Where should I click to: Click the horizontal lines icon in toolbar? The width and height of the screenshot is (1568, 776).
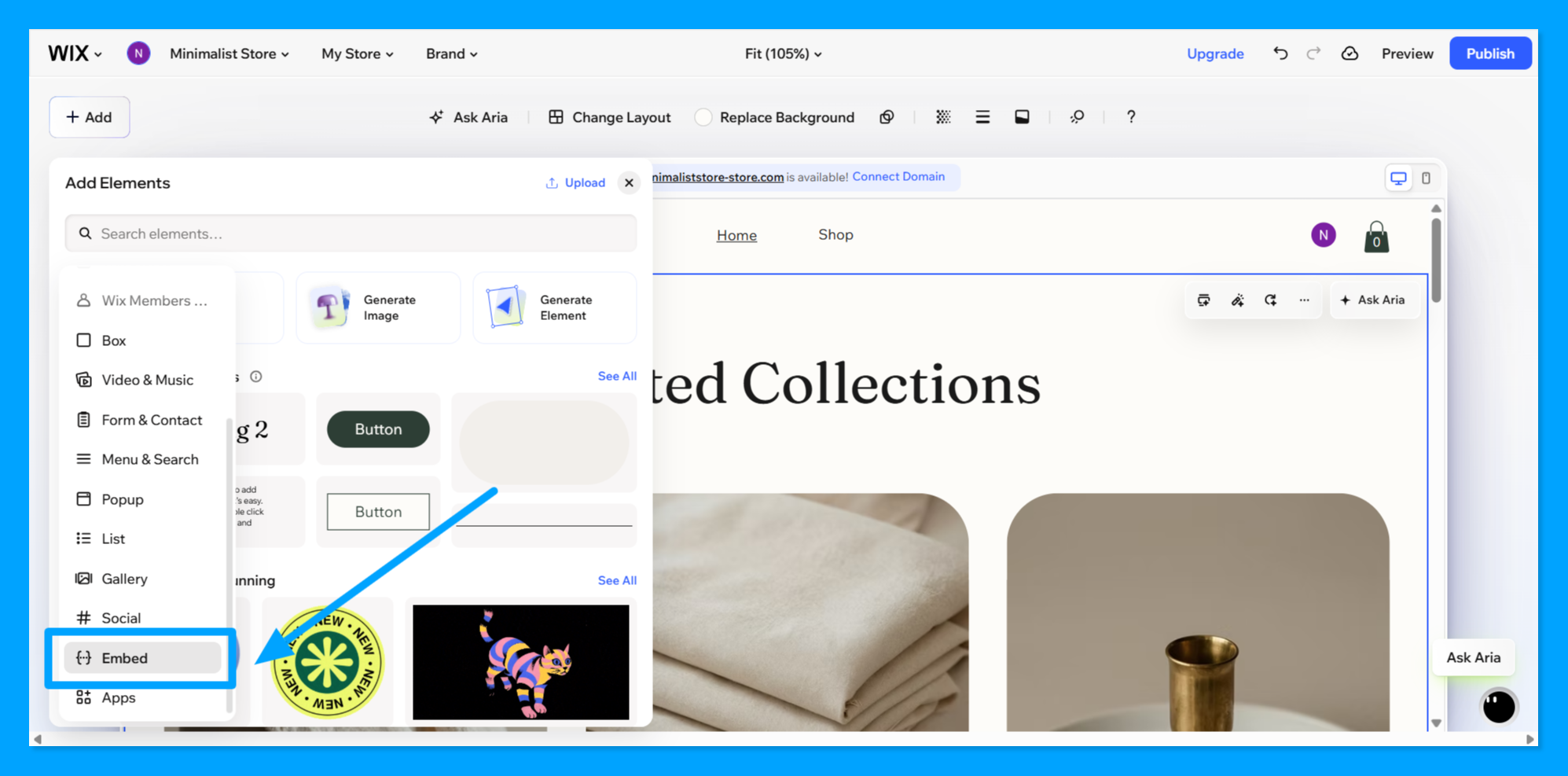[982, 117]
